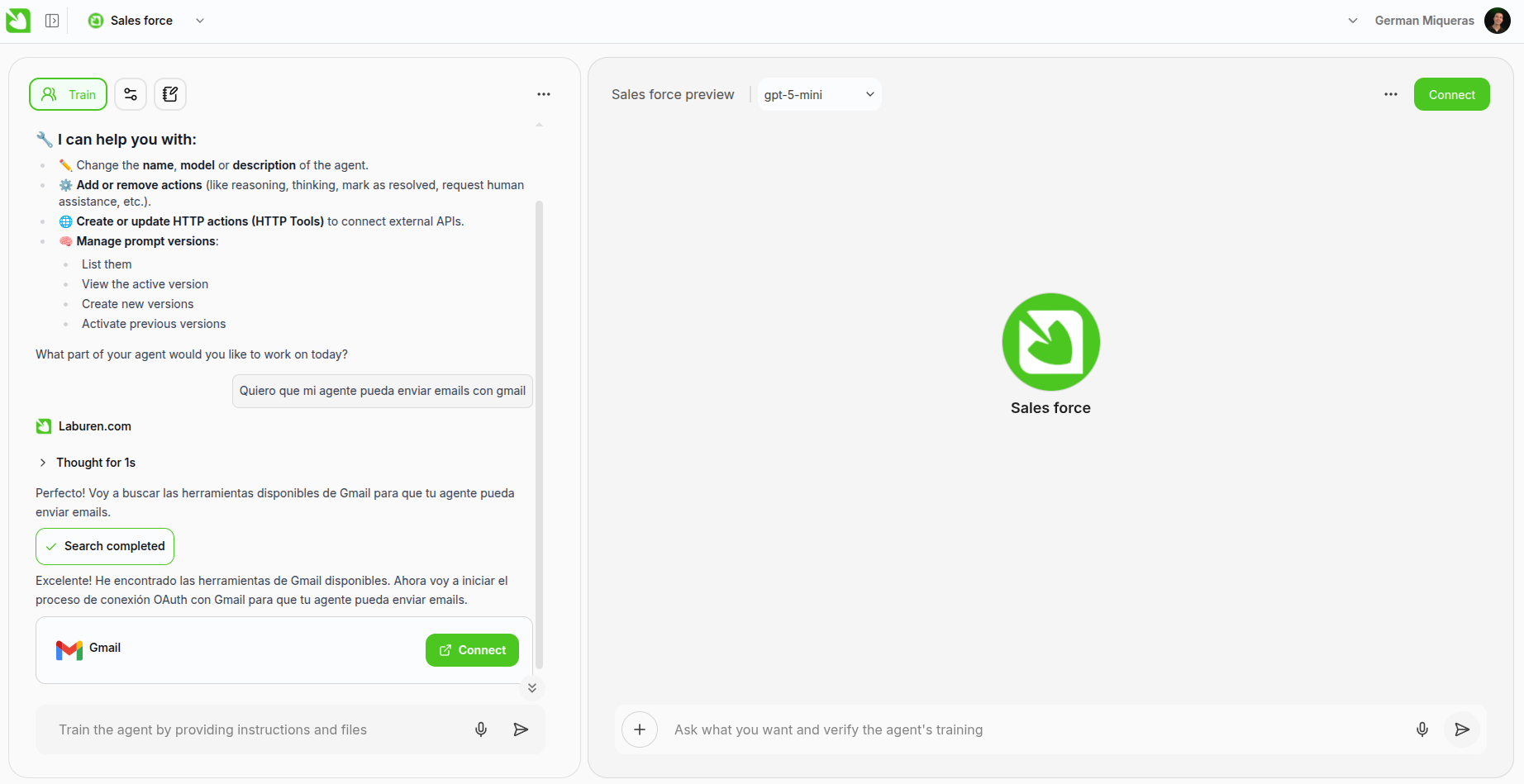The width and height of the screenshot is (1524, 784).
Task: Activate the microphone in the training input
Action: (x=481, y=729)
